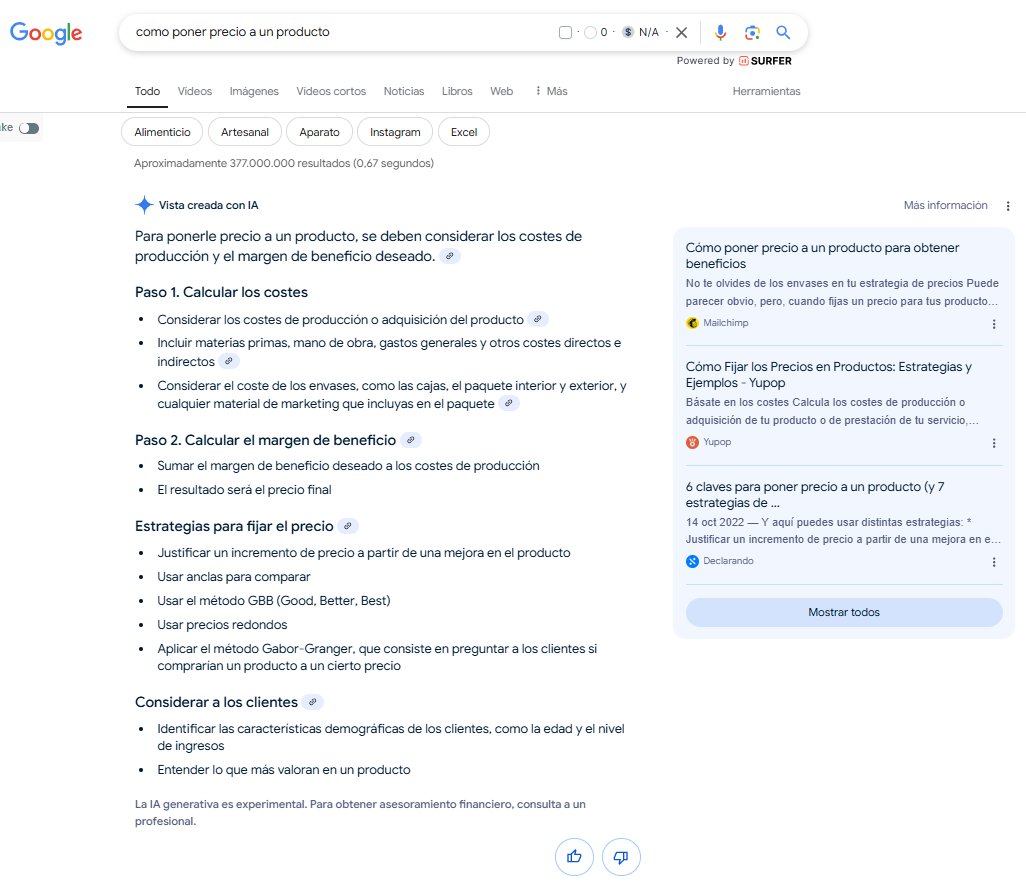This screenshot has height=886, width=1026.
Task: Click 'Usar anclas para comparar' bullet
Action: click(x=234, y=576)
